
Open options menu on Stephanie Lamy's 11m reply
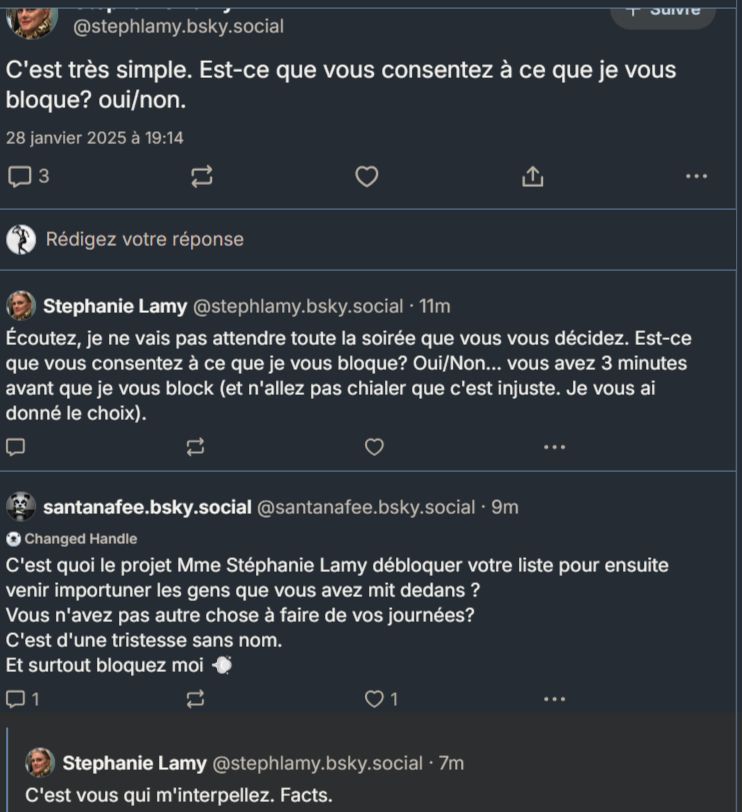click(554, 446)
